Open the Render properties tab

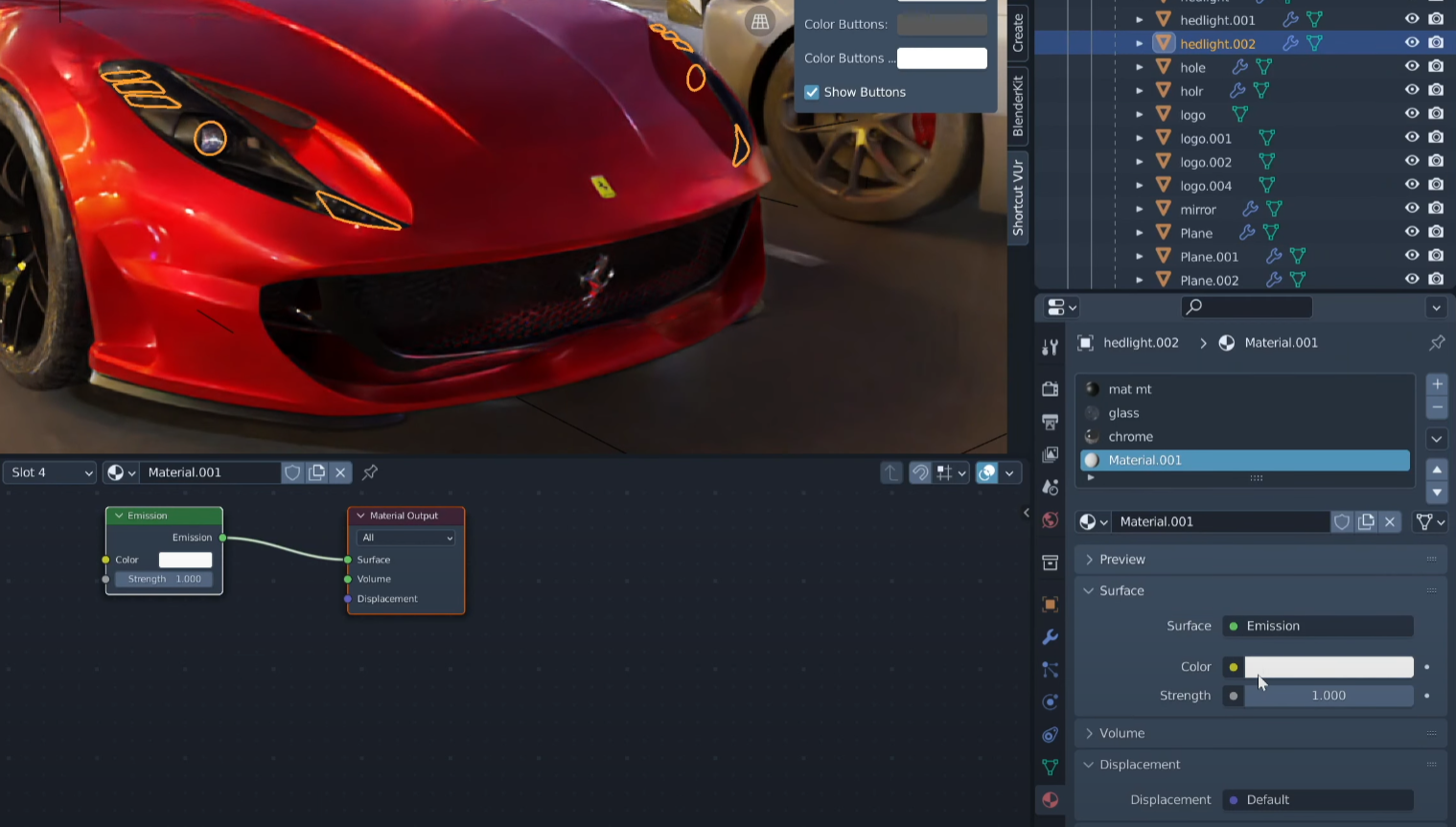click(x=1050, y=389)
